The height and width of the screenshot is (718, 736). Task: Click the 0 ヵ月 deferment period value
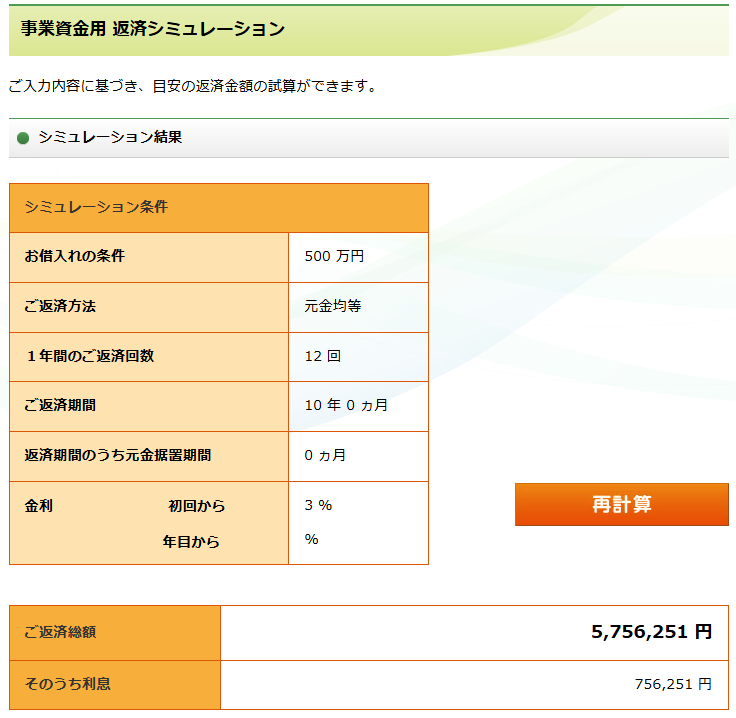pyautogui.click(x=325, y=455)
